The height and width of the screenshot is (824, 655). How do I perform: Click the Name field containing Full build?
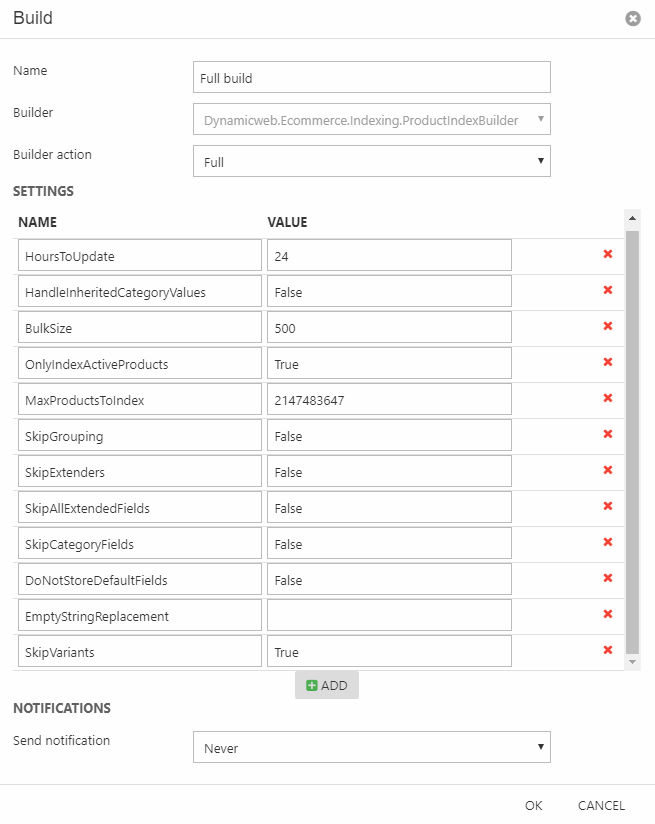click(x=371, y=78)
